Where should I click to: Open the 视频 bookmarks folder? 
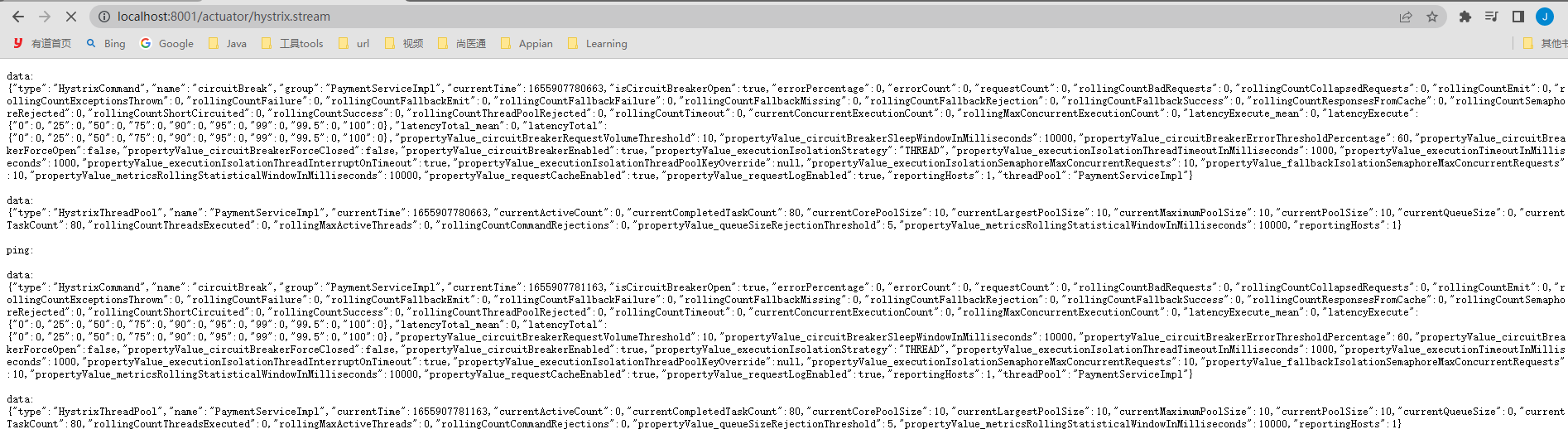tap(404, 43)
